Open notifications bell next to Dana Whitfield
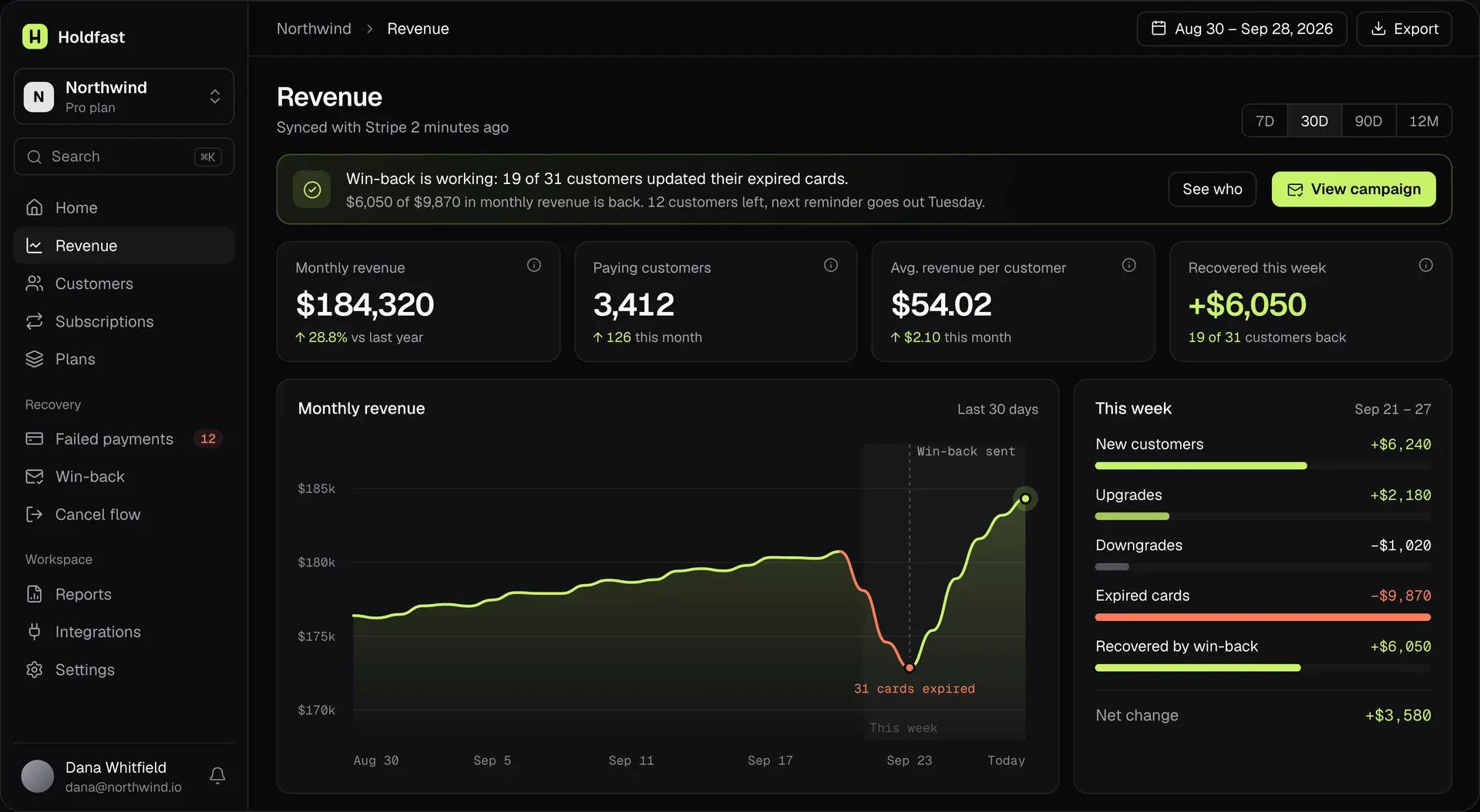The height and width of the screenshot is (812, 1480). [217, 776]
